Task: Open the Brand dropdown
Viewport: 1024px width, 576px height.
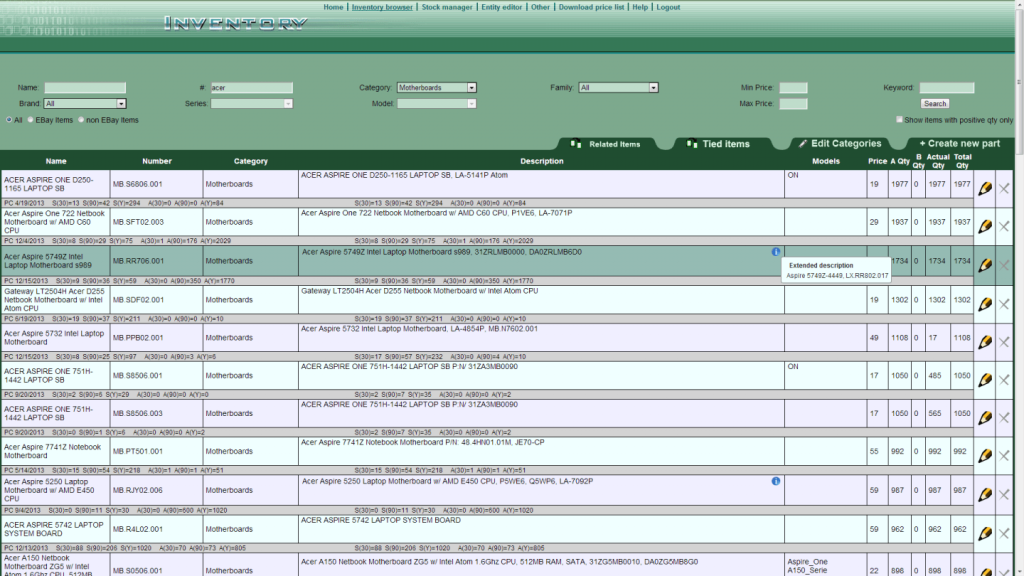Action: [x=120, y=103]
